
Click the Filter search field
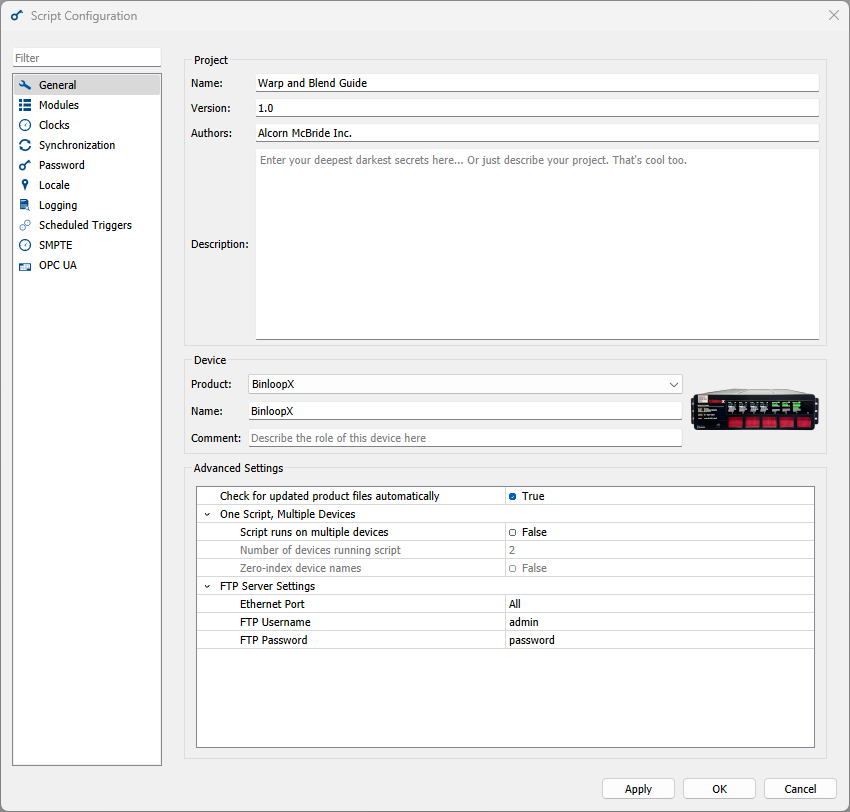click(x=86, y=58)
